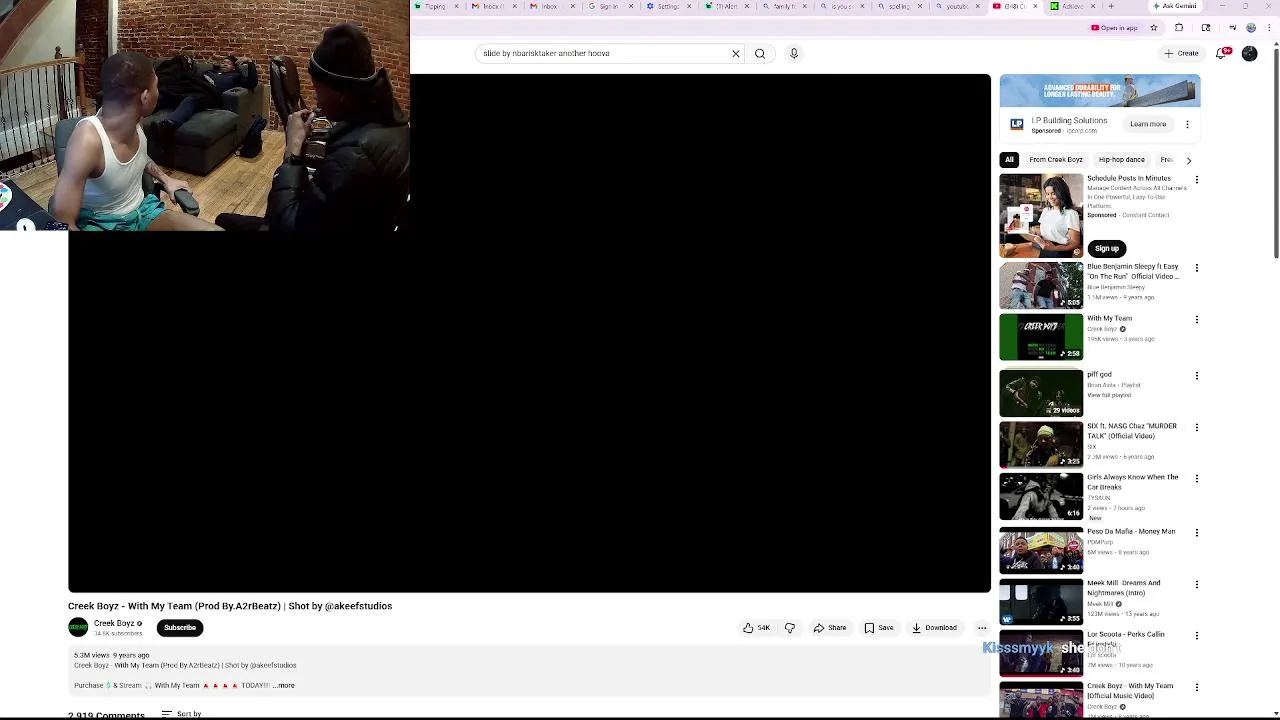Open Chrome three-dot menu
The width and height of the screenshot is (1280, 720).
tap(1268, 28)
